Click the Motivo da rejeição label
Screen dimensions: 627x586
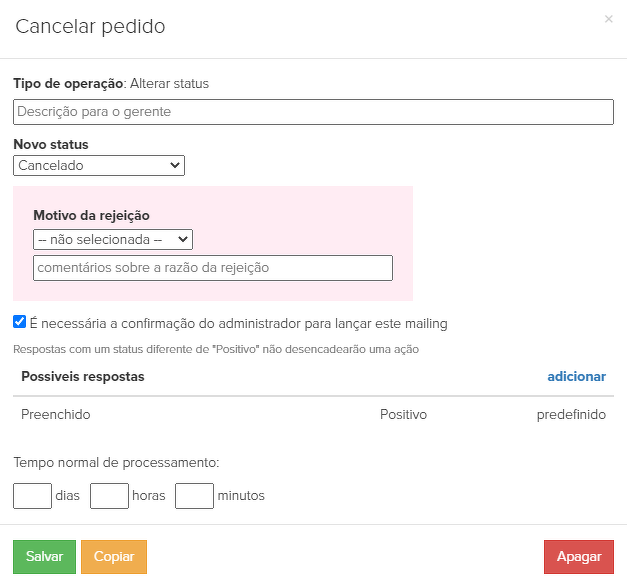click(92, 215)
